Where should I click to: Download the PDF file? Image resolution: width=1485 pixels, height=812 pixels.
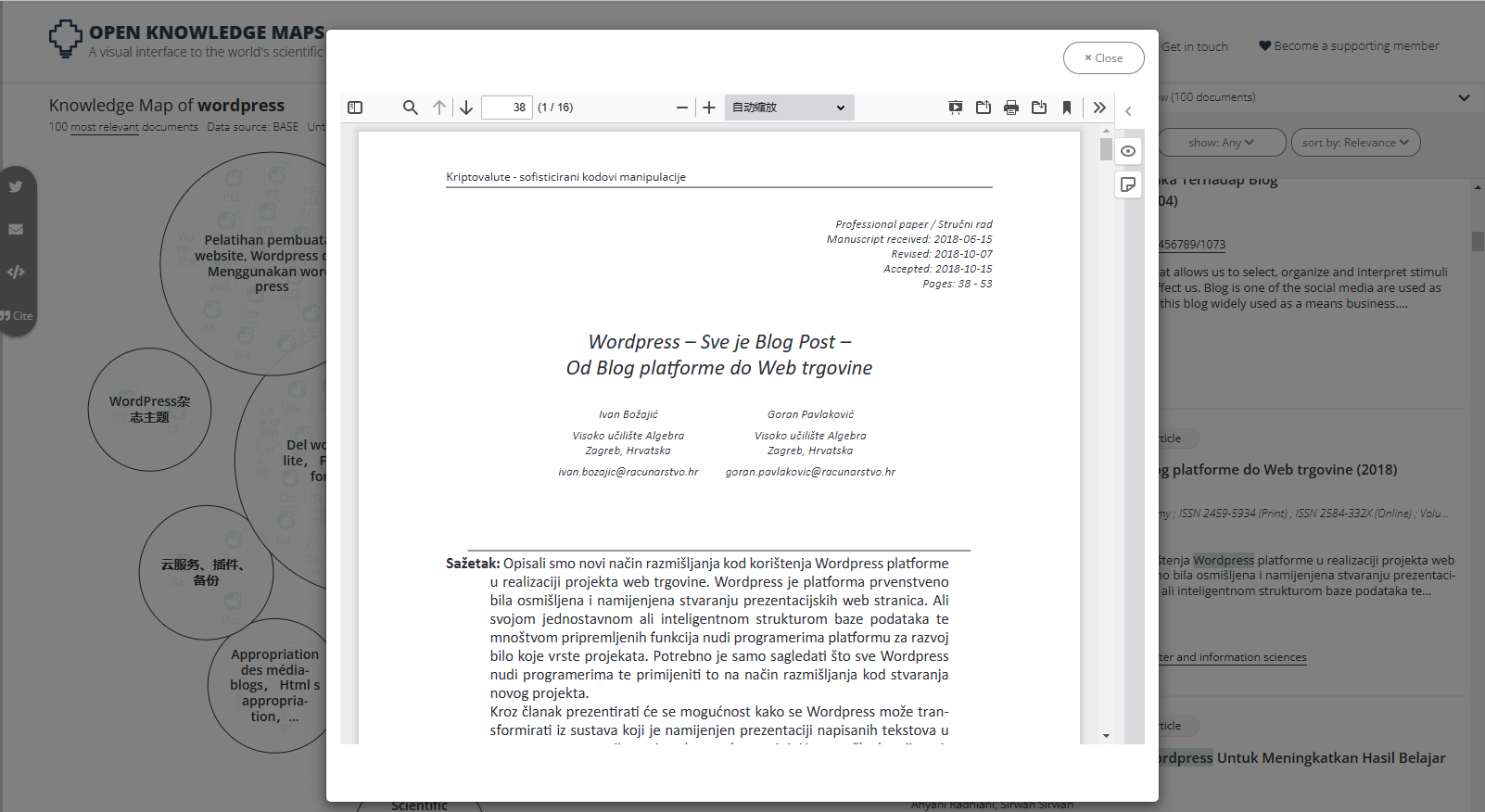1039,108
